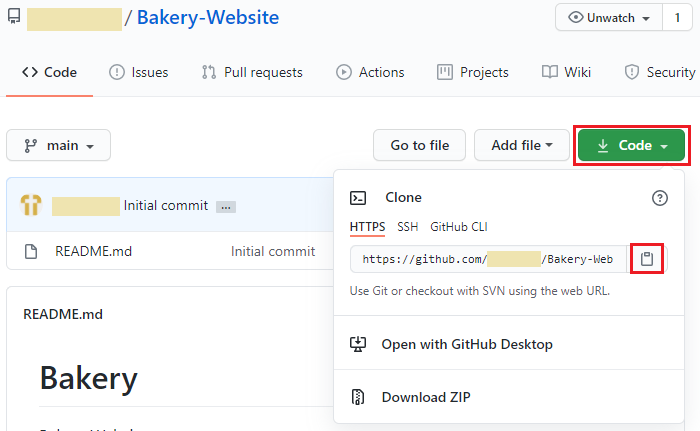This screenshot has width=700, height=431.
Task: Click the README.md heading in preview panel
Action: 63,314
